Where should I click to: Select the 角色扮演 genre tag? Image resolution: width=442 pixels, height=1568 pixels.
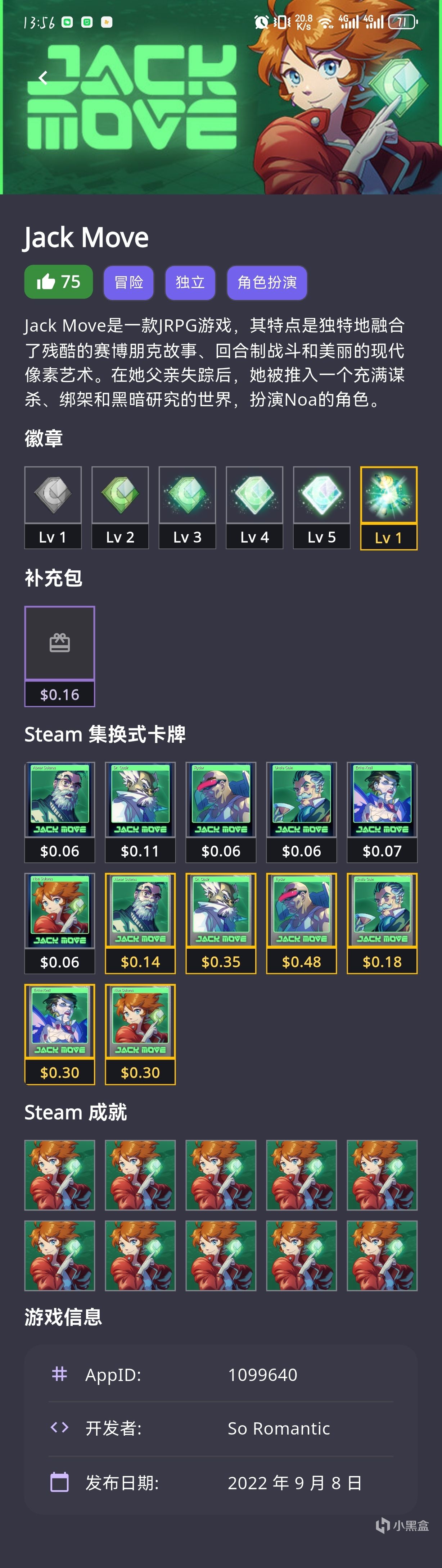(x=267, y=282)
